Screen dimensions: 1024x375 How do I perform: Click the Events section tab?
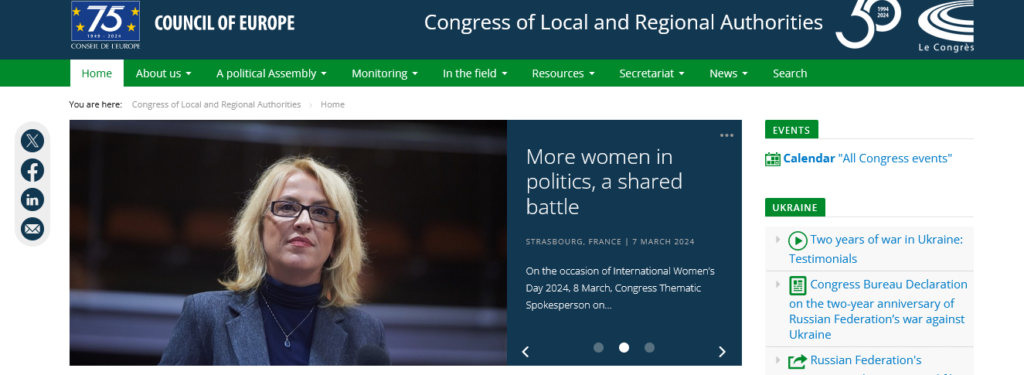pyautogui.click(x=791, y=130)
